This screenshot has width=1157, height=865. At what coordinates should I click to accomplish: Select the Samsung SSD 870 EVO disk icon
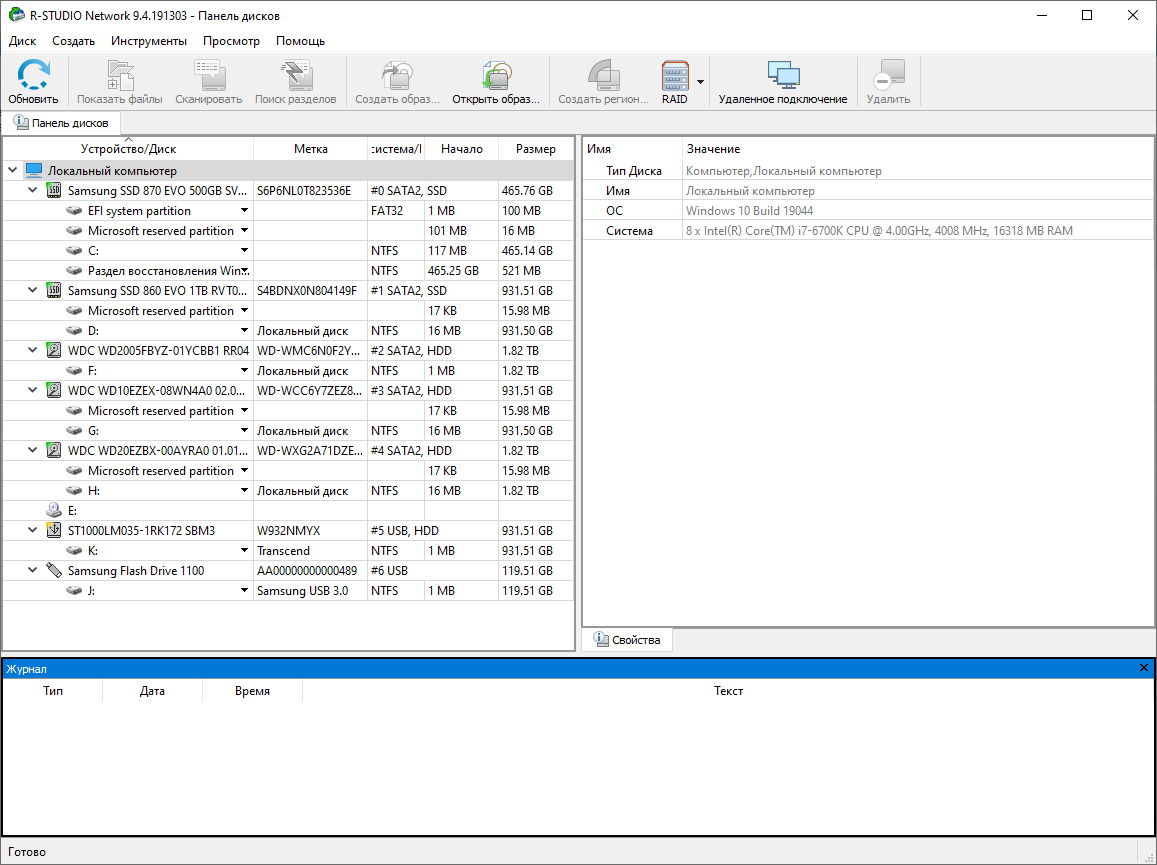click(x=55, y=191)
